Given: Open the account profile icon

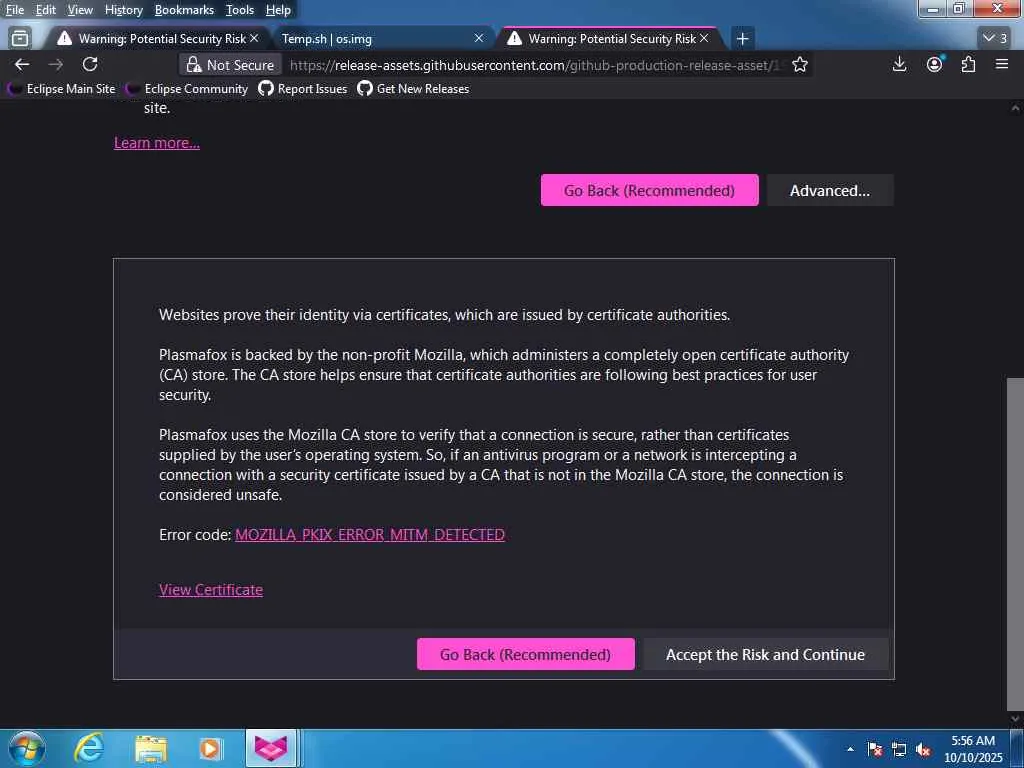Looking at the screenshot, I should (935, 64).
